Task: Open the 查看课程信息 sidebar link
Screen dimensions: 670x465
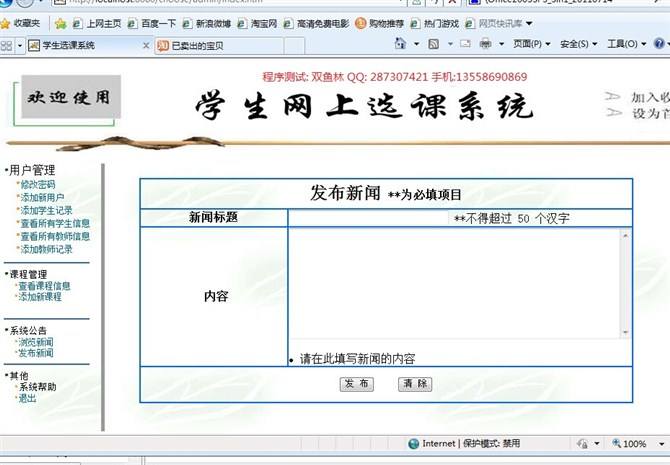Action: tap(44, 286)
